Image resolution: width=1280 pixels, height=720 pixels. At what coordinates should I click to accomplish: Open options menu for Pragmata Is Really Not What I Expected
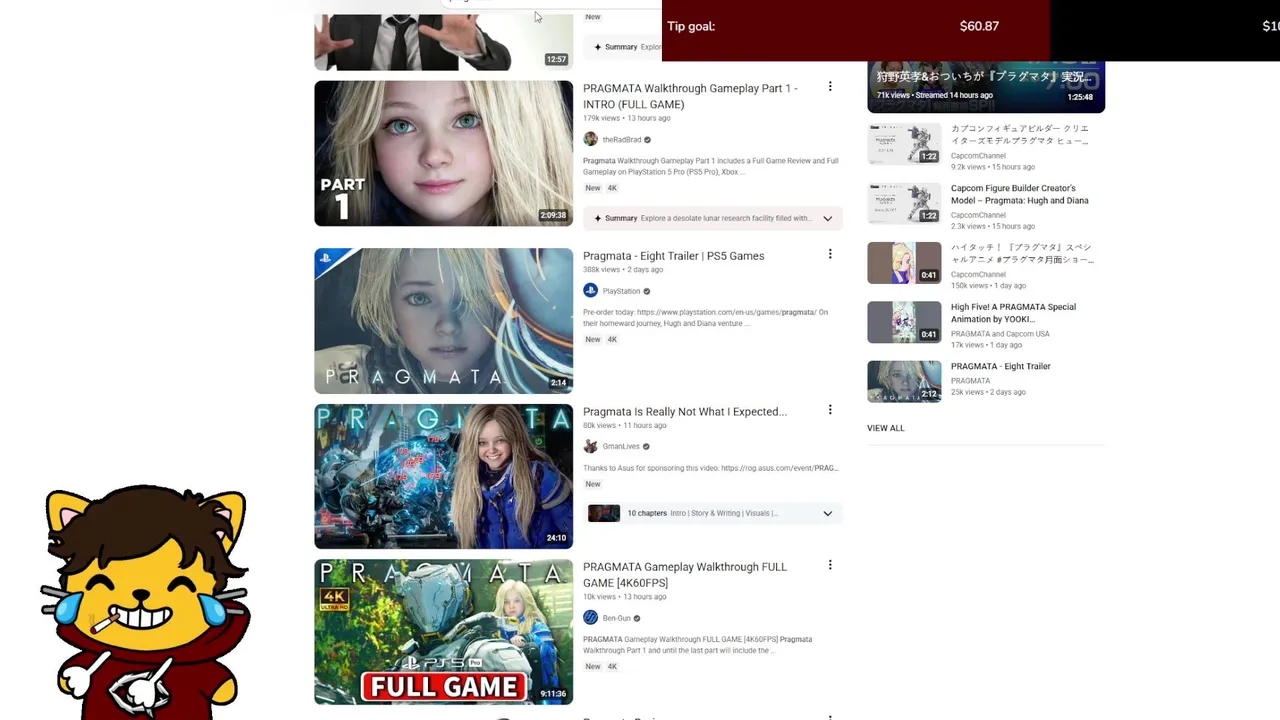[x=829, y=410]
